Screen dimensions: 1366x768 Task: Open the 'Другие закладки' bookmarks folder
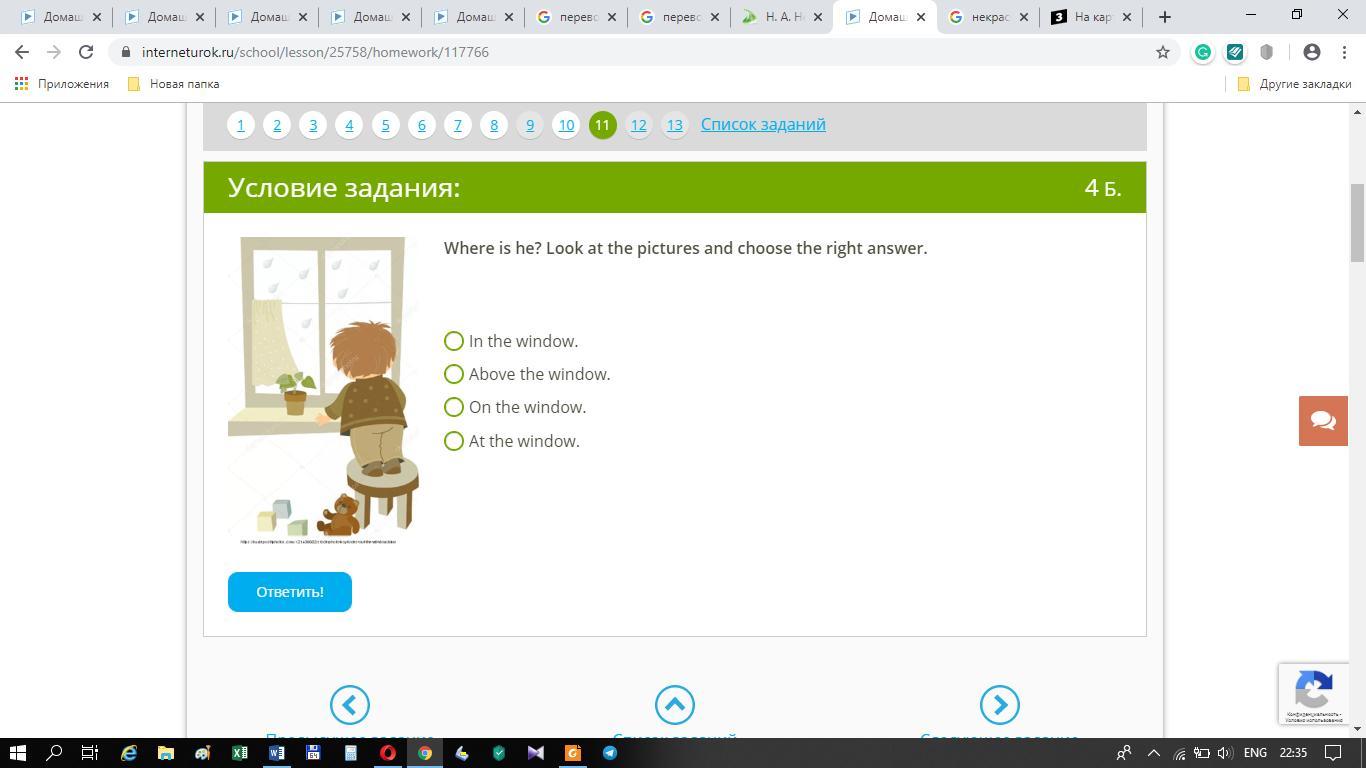1295,84
